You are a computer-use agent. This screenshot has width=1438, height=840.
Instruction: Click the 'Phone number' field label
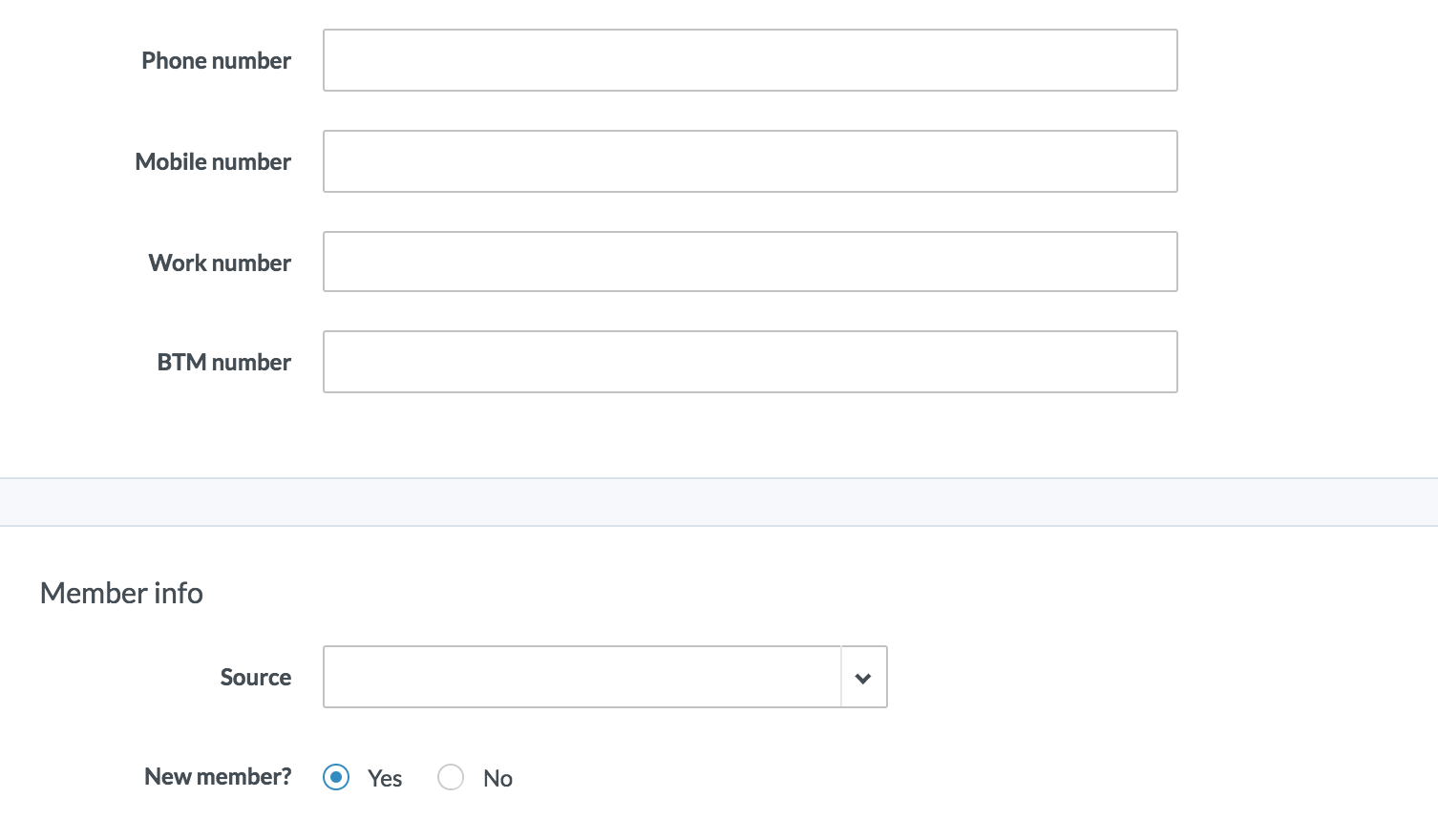coord(216,61)
